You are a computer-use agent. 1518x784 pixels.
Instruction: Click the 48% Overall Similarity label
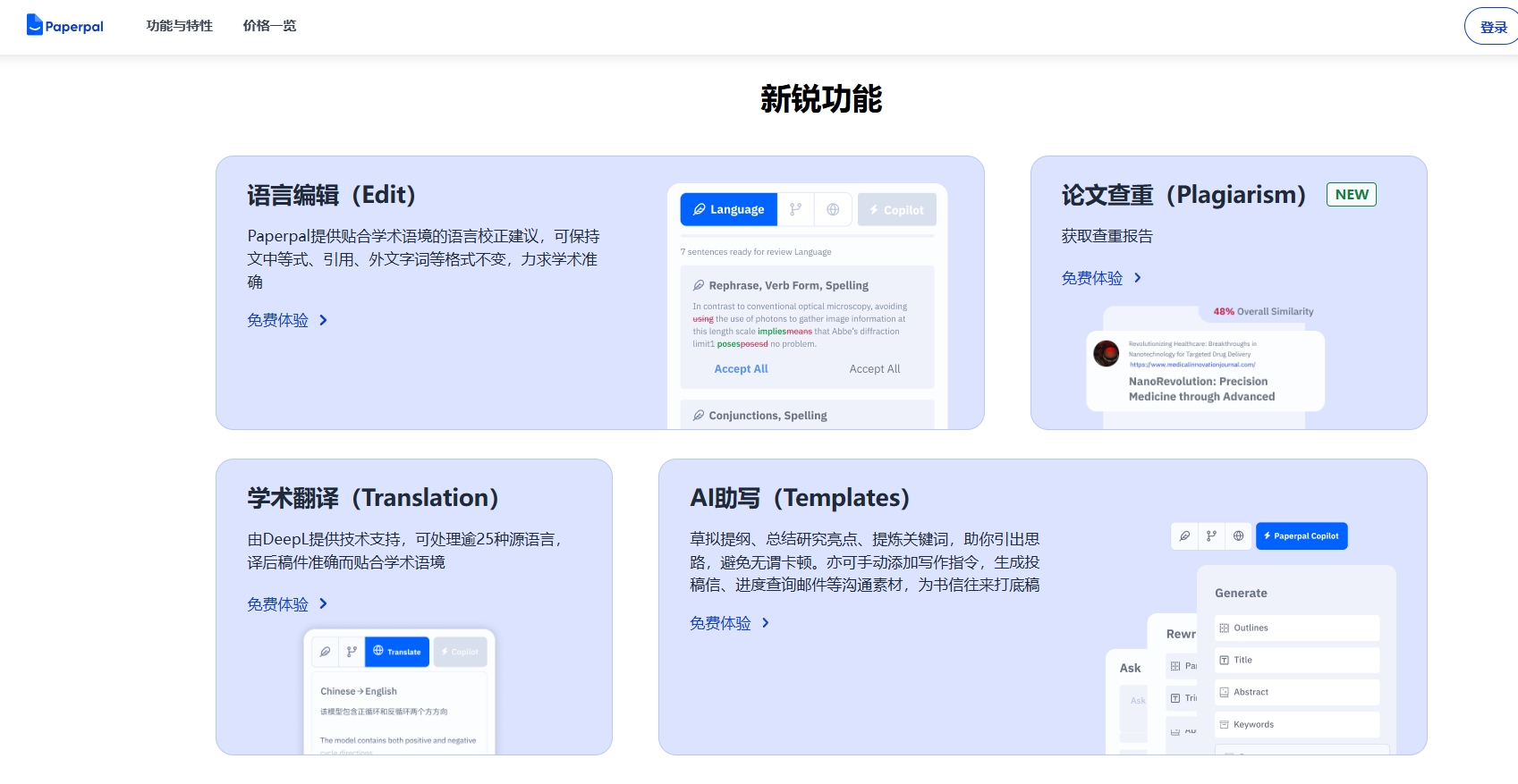tap(1263, 312)
